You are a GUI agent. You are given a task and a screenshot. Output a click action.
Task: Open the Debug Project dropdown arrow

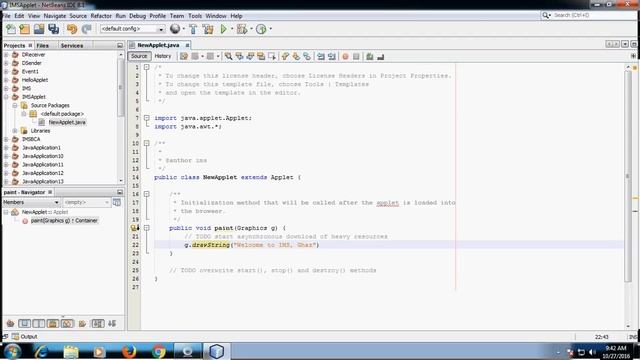tap(251, 29)
